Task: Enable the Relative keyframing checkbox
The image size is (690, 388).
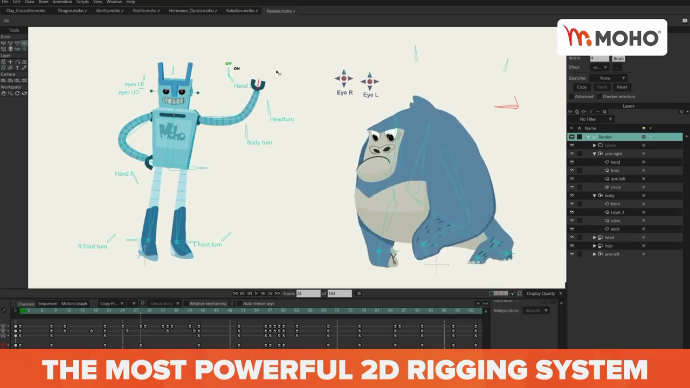Action: pyautogui.click(x=187, y=304)
